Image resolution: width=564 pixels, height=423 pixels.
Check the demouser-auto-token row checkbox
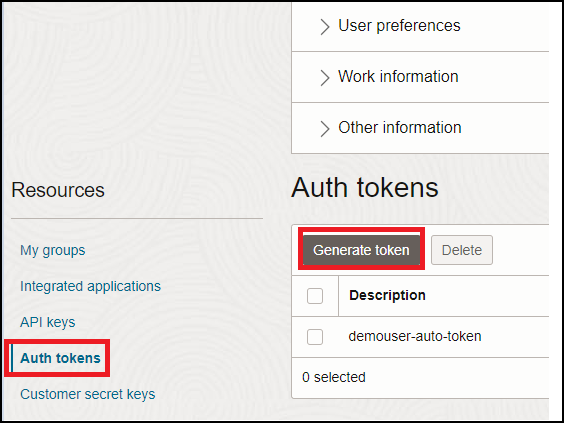(x=315, y=337)
